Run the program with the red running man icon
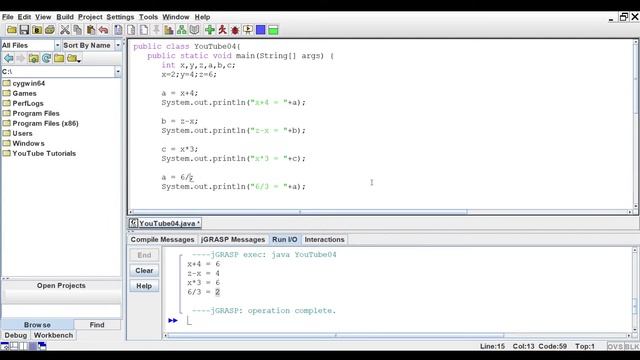The height and width of the screenshot is (360, 640). (x=222, y=30)
